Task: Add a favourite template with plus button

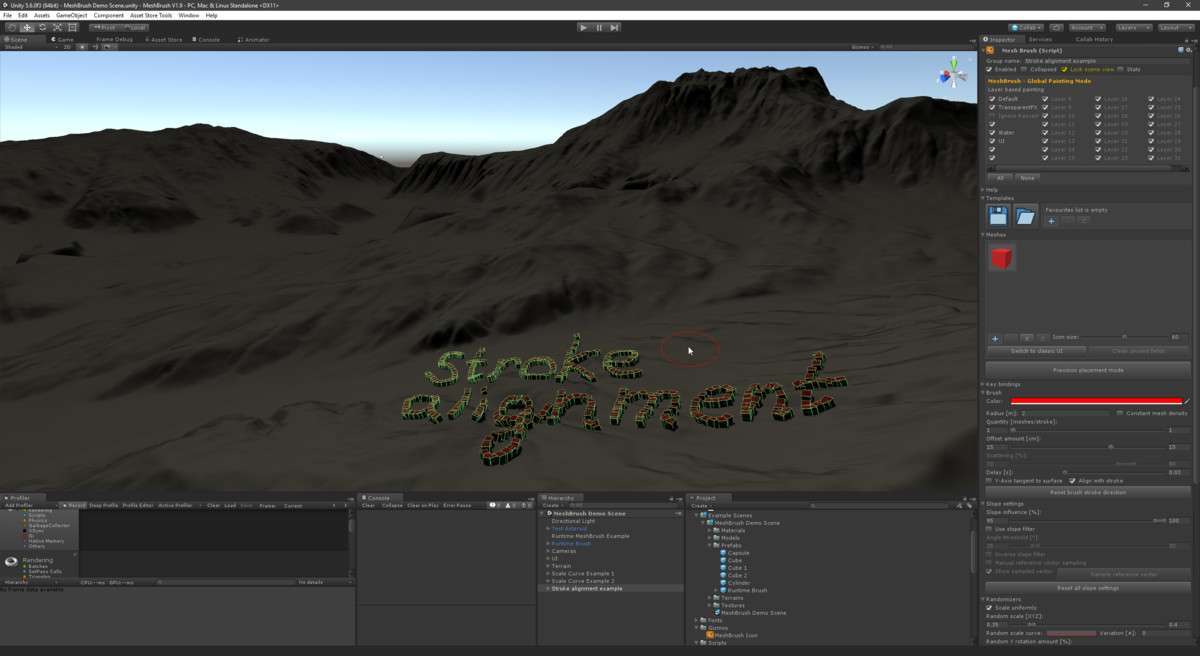Action: click(1052, 221)
